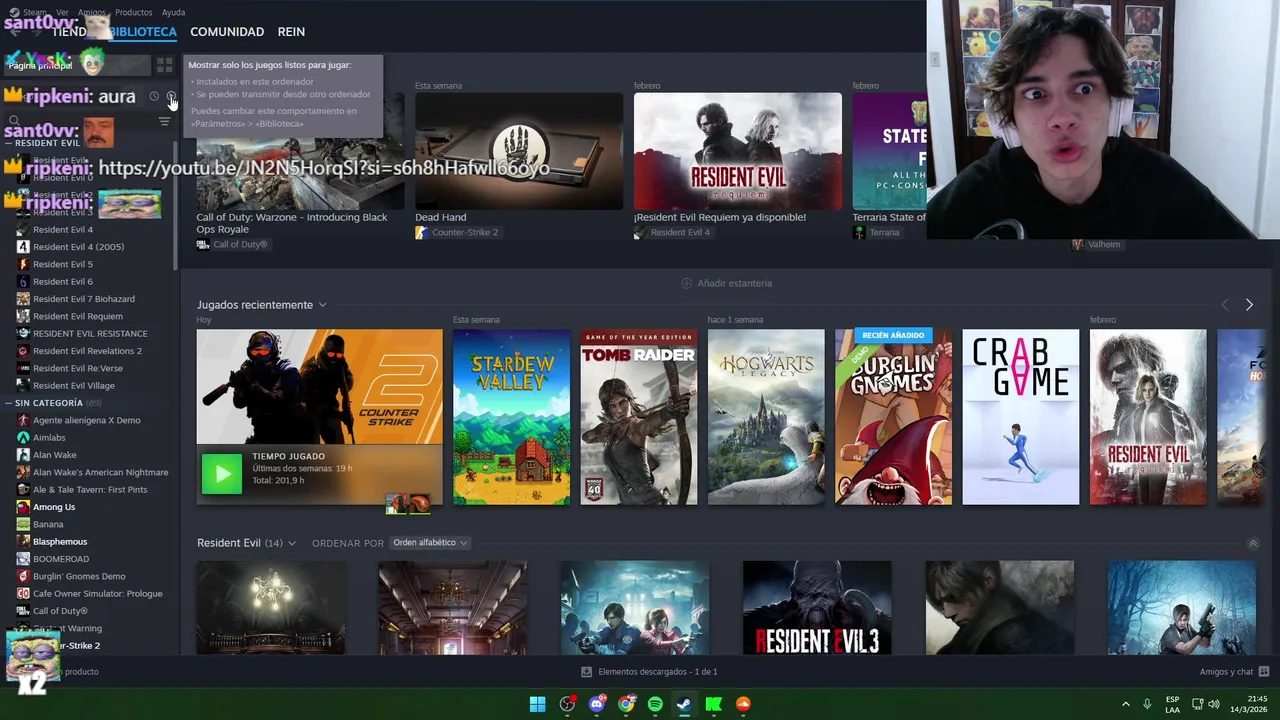Screen dimensions: 1280x720
Task: Select Ale & Tale Tavern: First Pints
Action: (90, 489)
